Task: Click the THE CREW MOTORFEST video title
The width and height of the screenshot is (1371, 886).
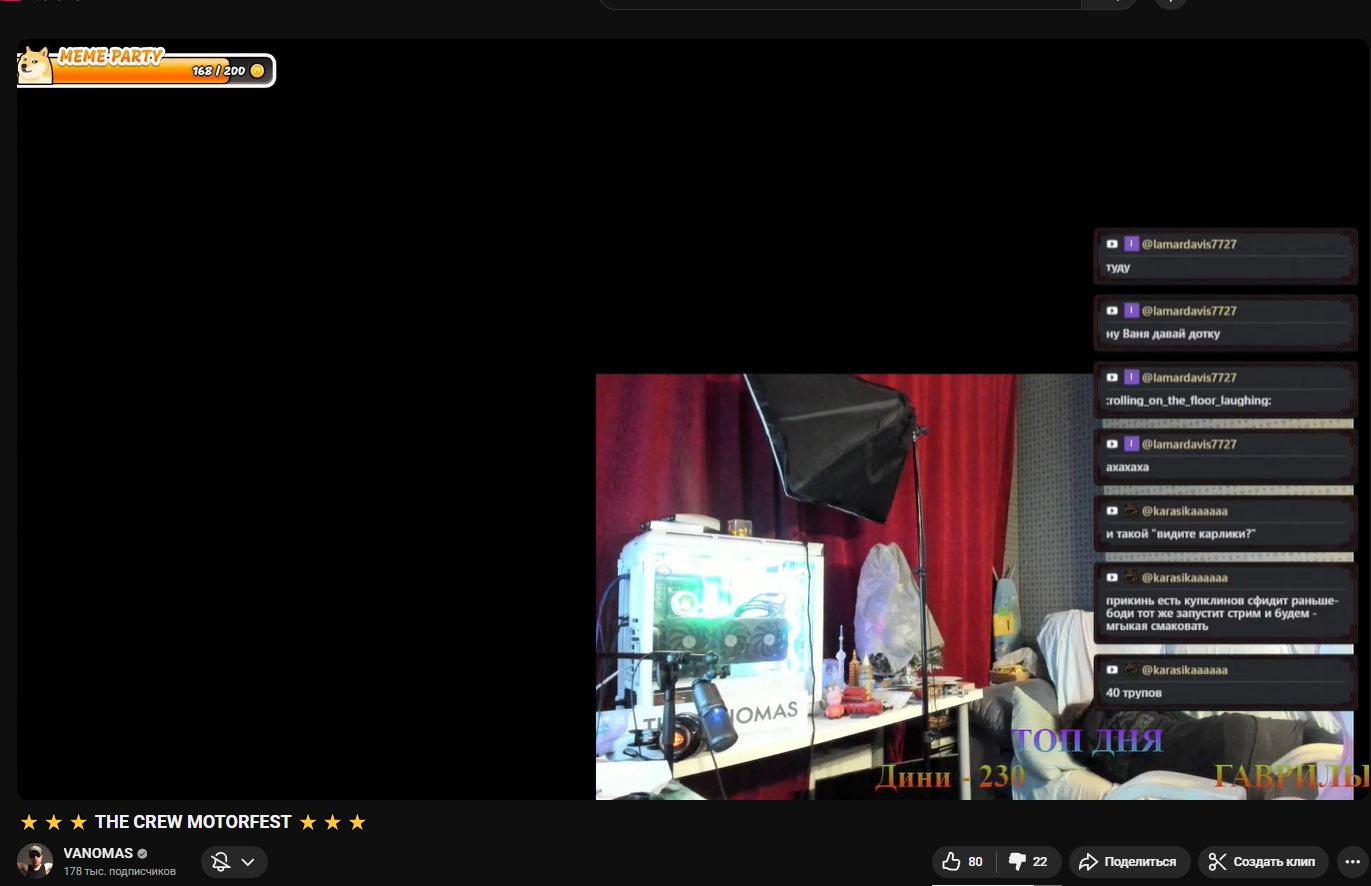Action: tap(193, 822)
